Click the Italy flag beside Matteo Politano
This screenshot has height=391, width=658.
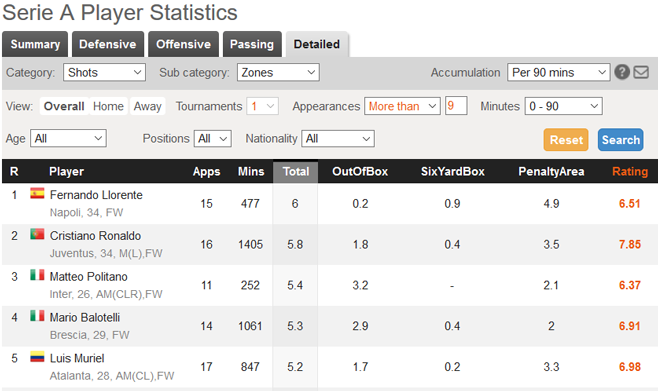coord(37,275)
